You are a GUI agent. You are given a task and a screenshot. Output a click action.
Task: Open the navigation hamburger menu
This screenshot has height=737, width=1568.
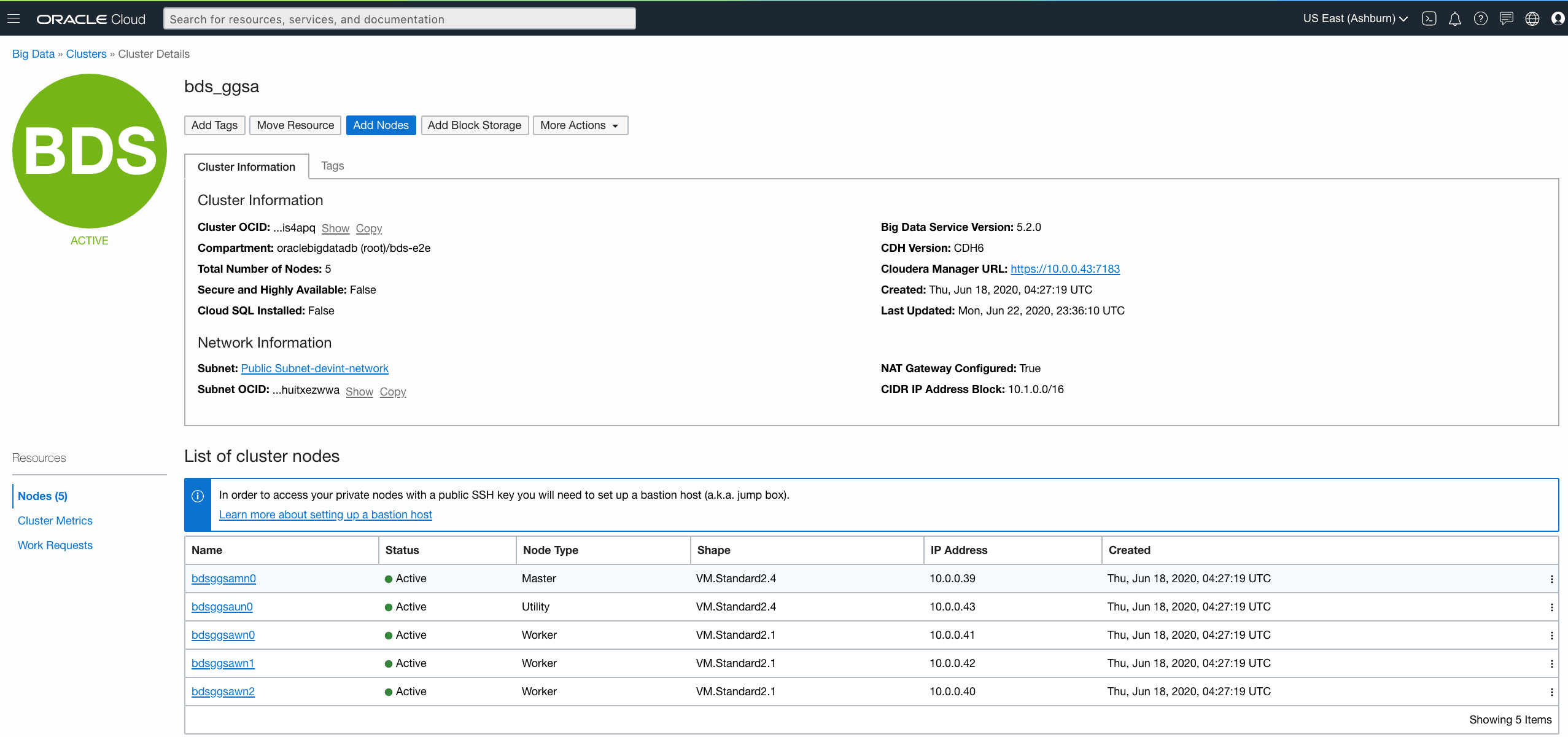pyautogui.click(x=13, y=18)
